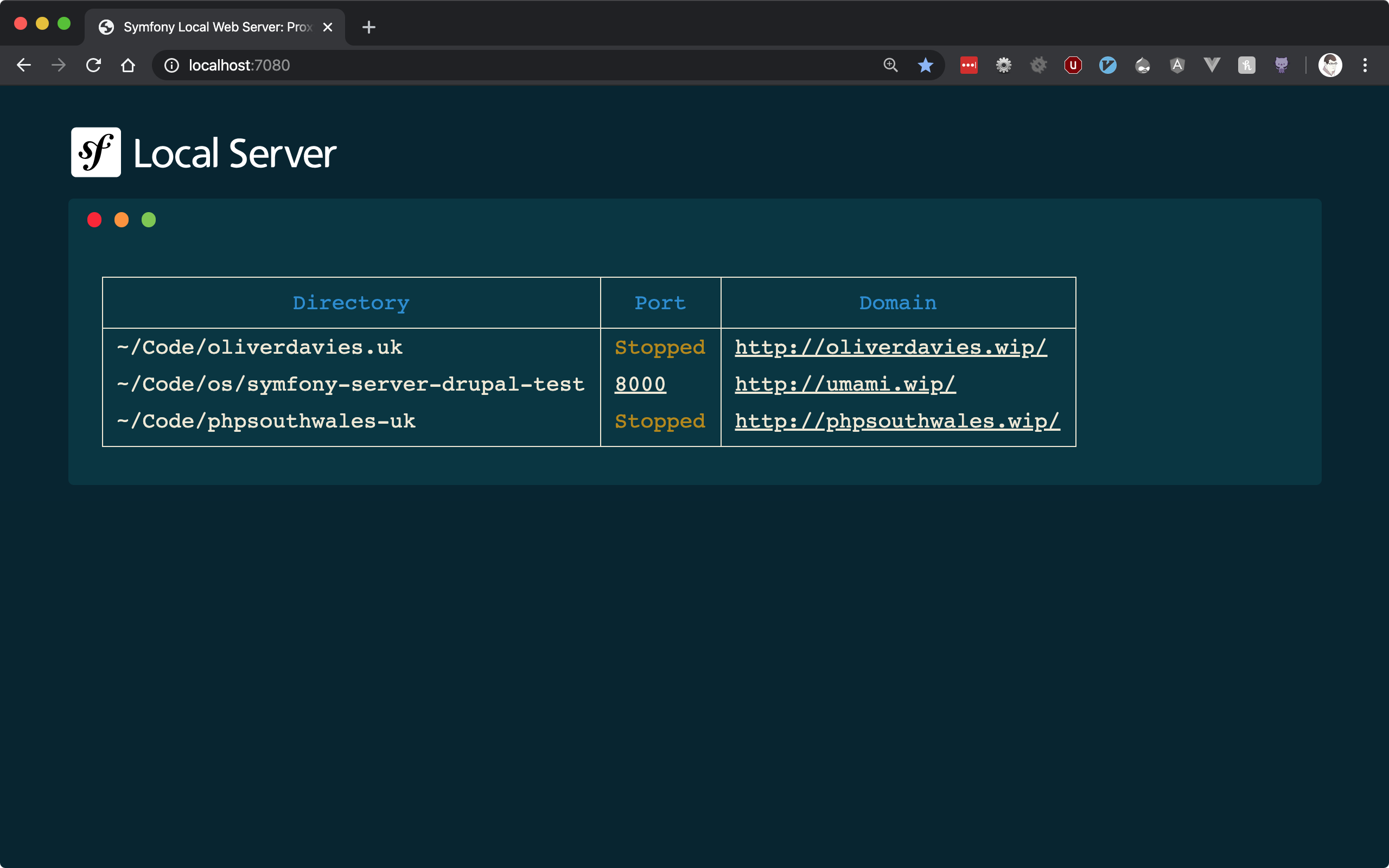Screen dimensions: 1389x868
Task: View site information for localhost
Action: pos(171,65)
